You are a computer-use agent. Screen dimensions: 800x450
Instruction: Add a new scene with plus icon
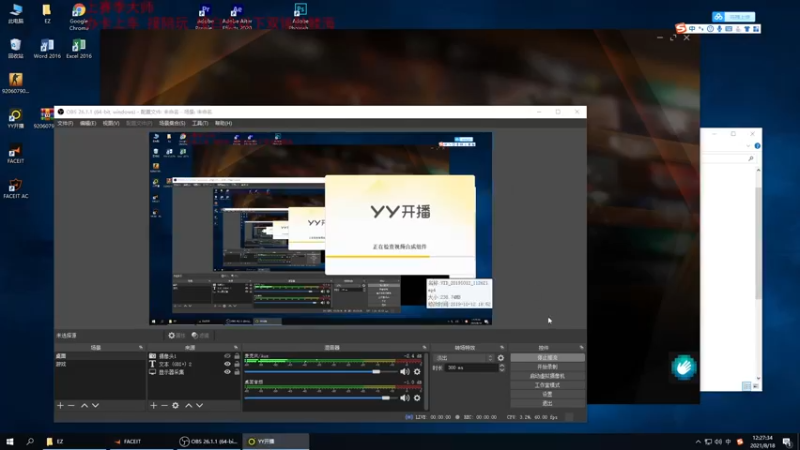(x=60, y=405)
